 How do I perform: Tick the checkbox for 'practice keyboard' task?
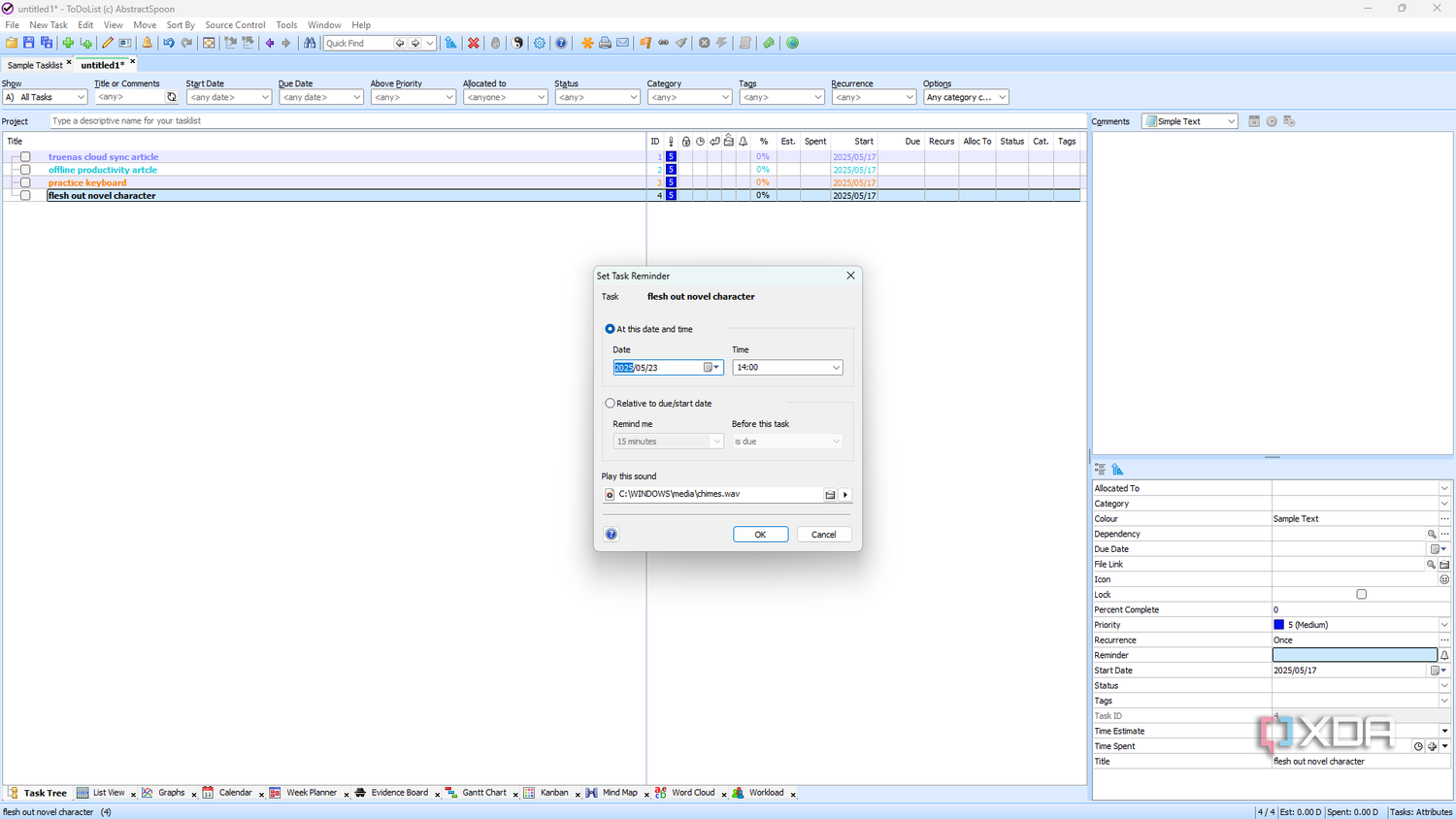[x=25, y=182]
